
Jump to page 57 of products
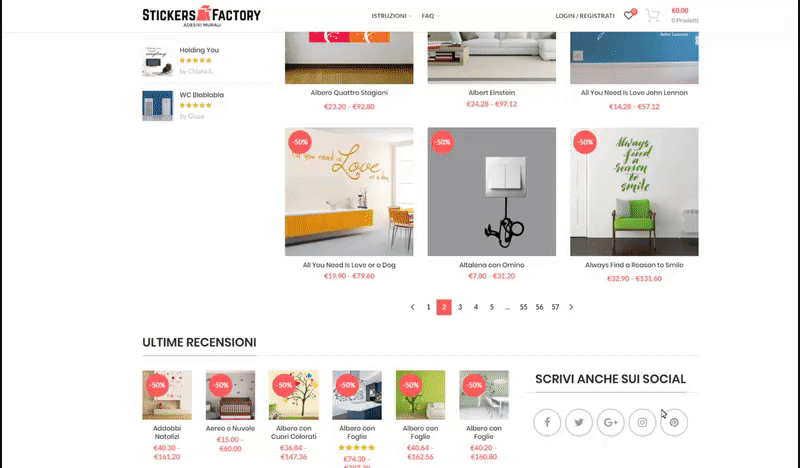click(x=555, y=307)
